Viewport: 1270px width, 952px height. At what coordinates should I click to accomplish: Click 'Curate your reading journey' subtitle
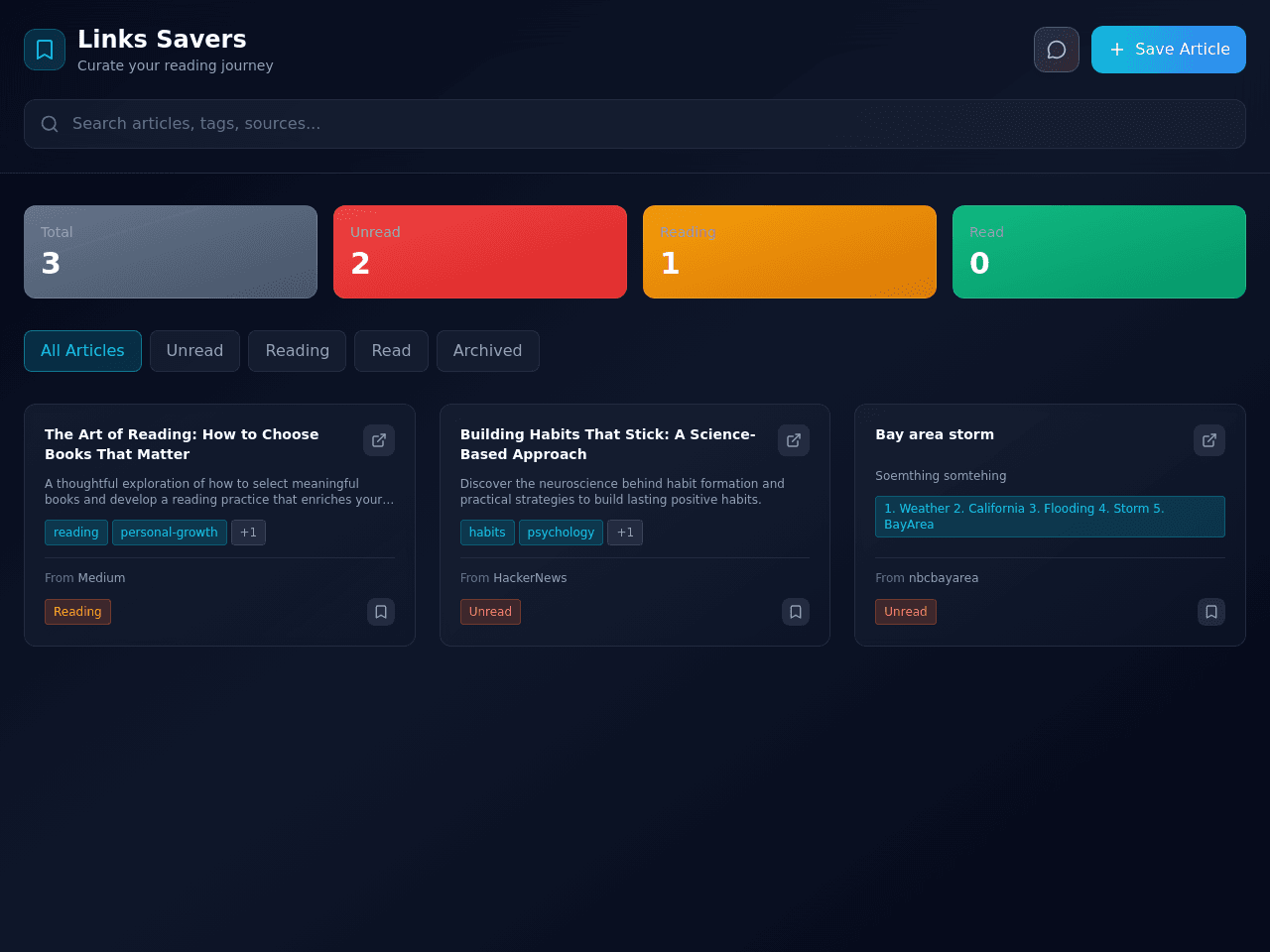[176, 65]
